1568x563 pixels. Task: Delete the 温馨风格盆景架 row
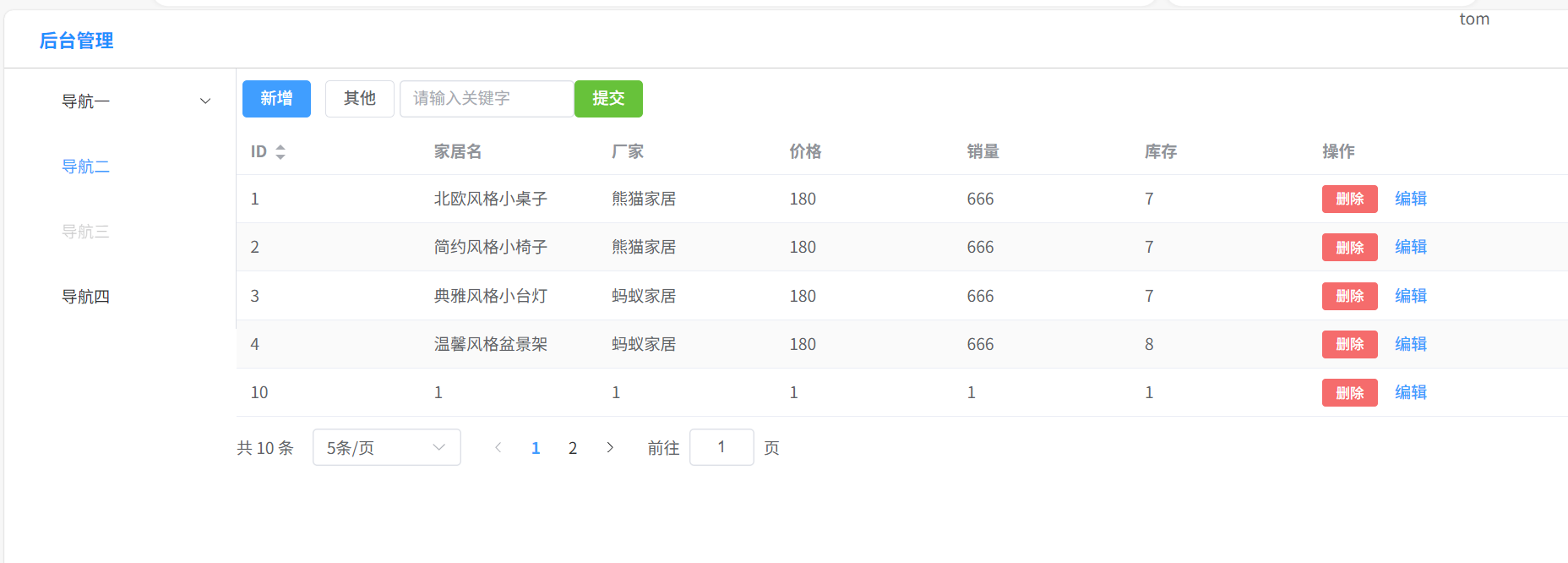click(1350, 344)
